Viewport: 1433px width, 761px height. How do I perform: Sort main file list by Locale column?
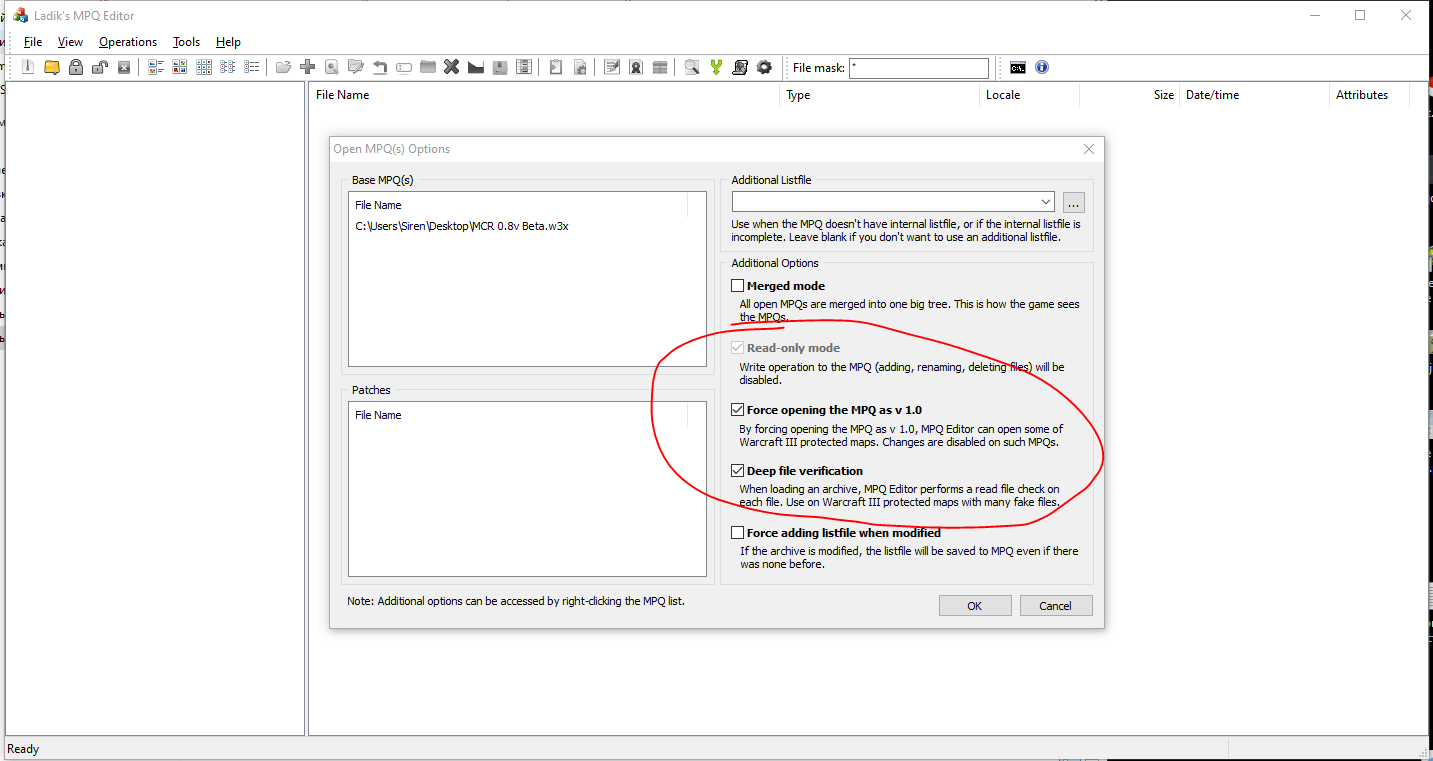(1030, 95)
